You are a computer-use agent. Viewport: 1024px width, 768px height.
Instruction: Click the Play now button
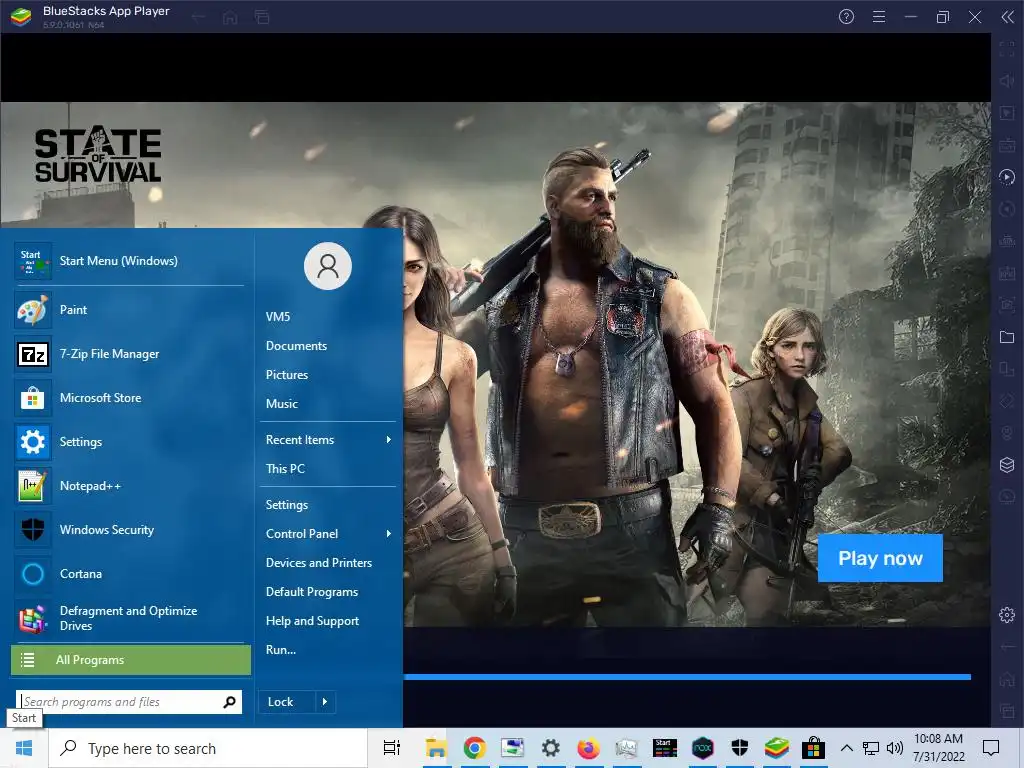click(x=880, y=558)
